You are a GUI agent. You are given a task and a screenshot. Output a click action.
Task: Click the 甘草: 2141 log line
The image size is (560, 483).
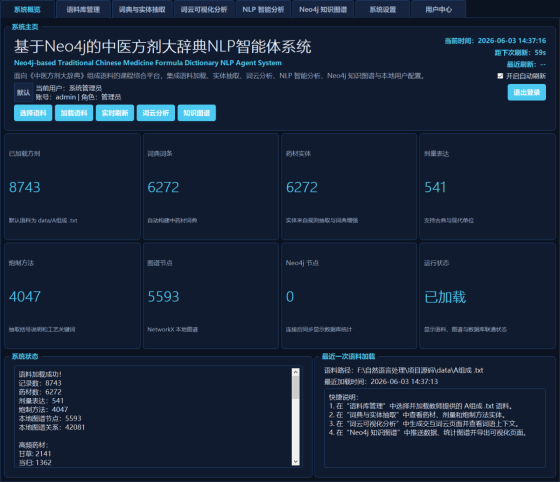tap(35, 454)
